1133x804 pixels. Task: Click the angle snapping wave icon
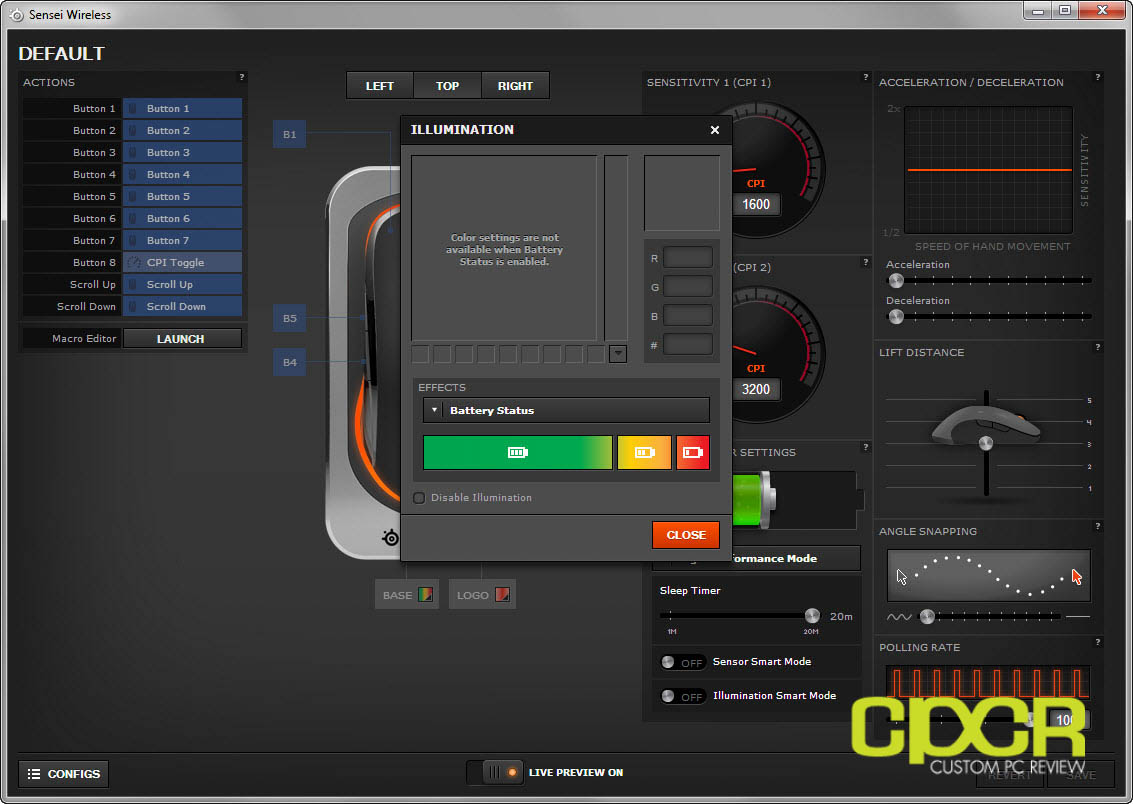[x=899, y=617]
